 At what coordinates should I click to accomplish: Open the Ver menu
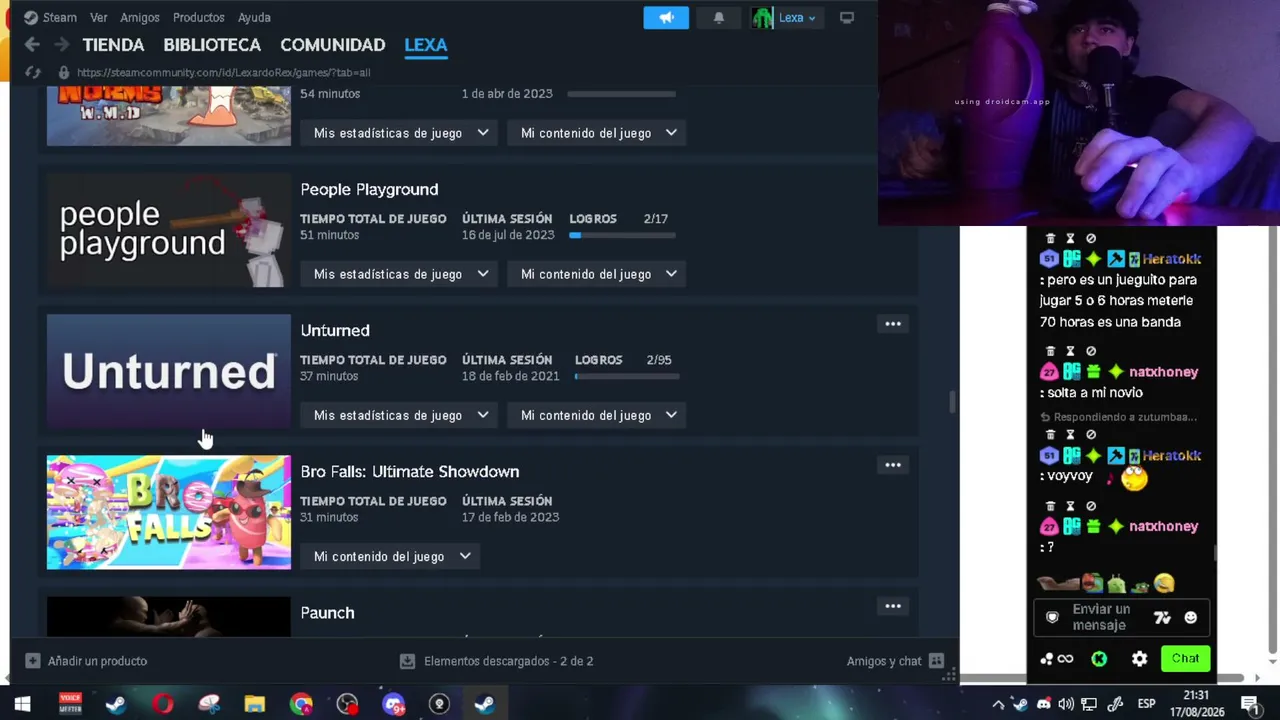click(x=98, y=17)
